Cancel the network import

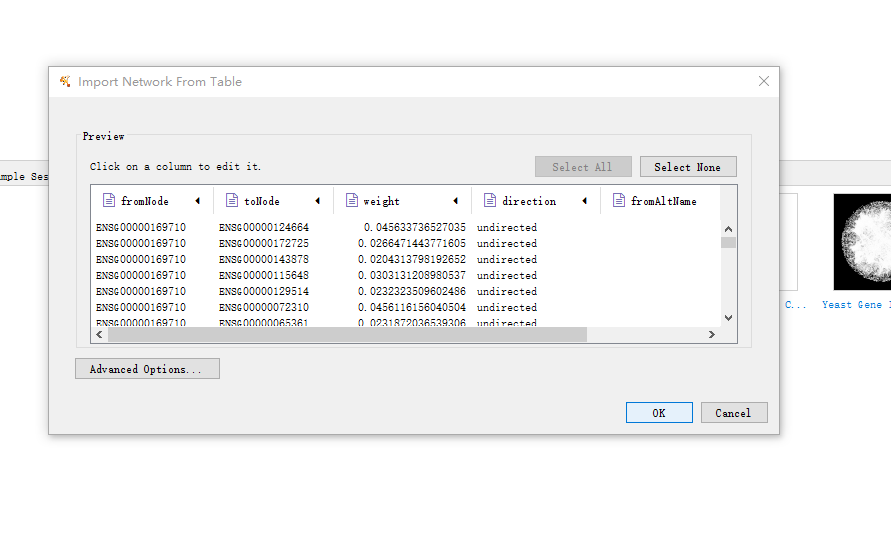pos(733,413)
